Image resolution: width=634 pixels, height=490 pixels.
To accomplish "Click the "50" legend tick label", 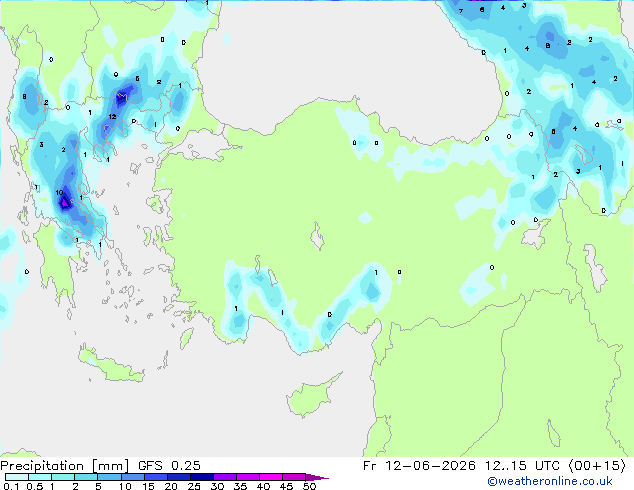I will click(310, 486).
